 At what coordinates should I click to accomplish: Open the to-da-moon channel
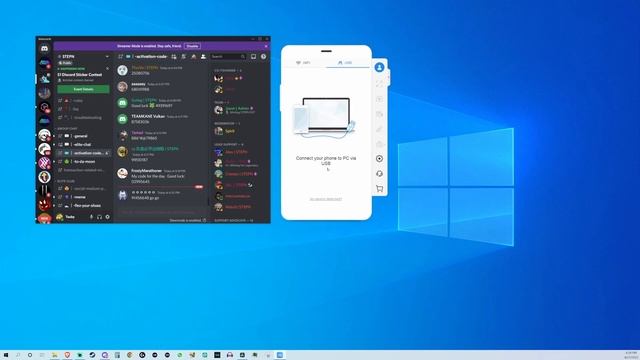pos(83,162)
